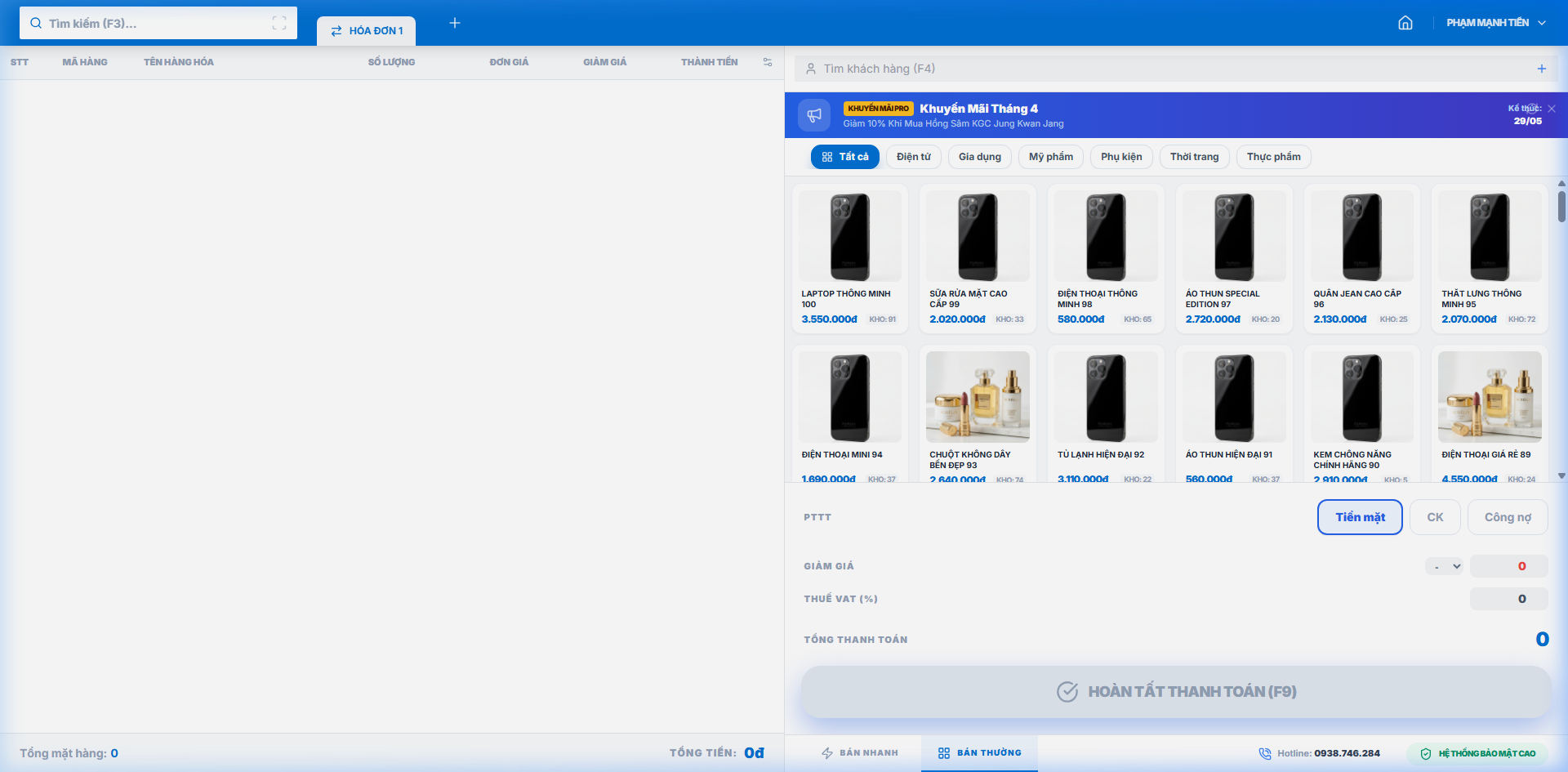Open the column settings icon in the table header
The image size is (1568, 772).
coord(767,61)
